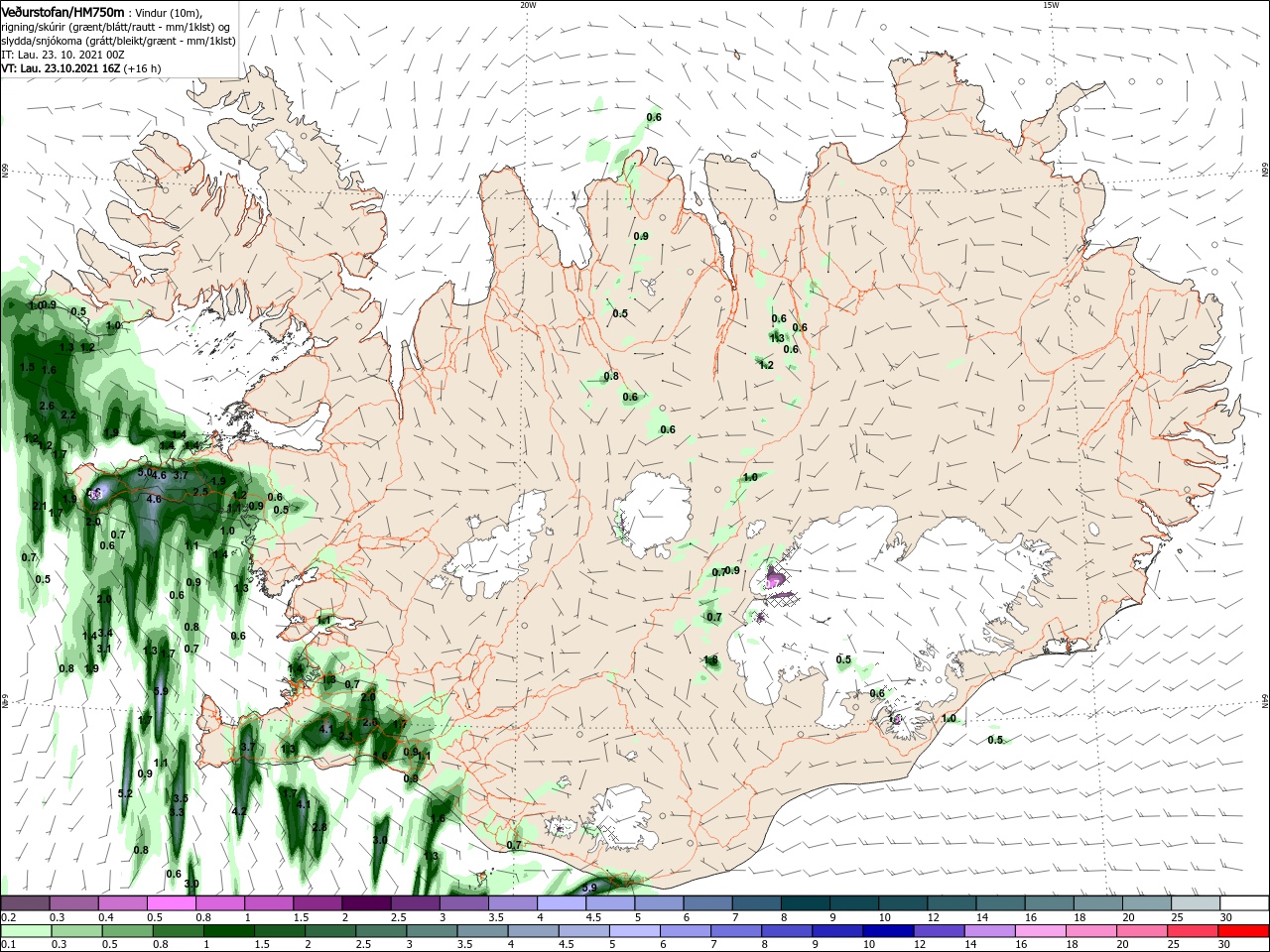
Task: Click the 'IT: Lau. 23. 10. 2021 00Z' line
Action: coord(62,55)
